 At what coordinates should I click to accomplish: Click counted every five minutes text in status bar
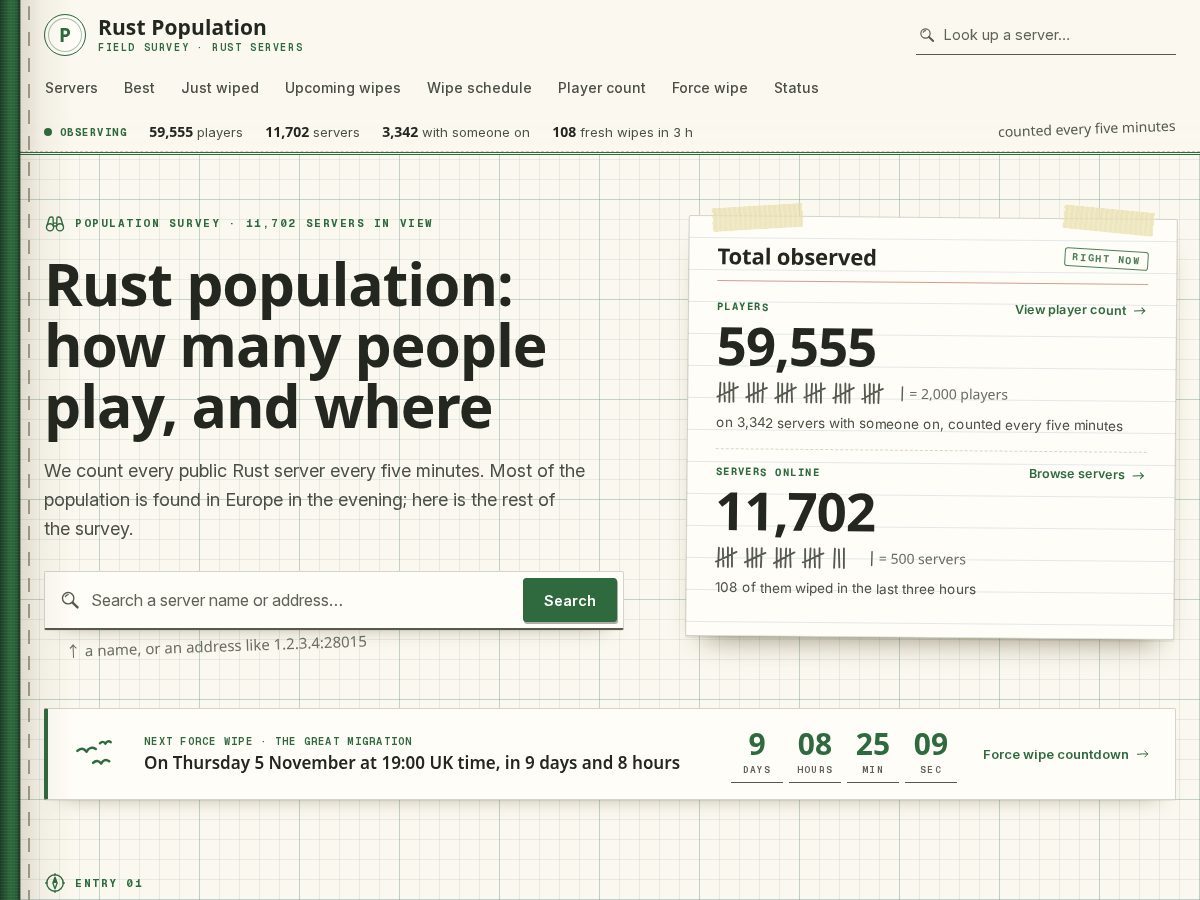1087,130
